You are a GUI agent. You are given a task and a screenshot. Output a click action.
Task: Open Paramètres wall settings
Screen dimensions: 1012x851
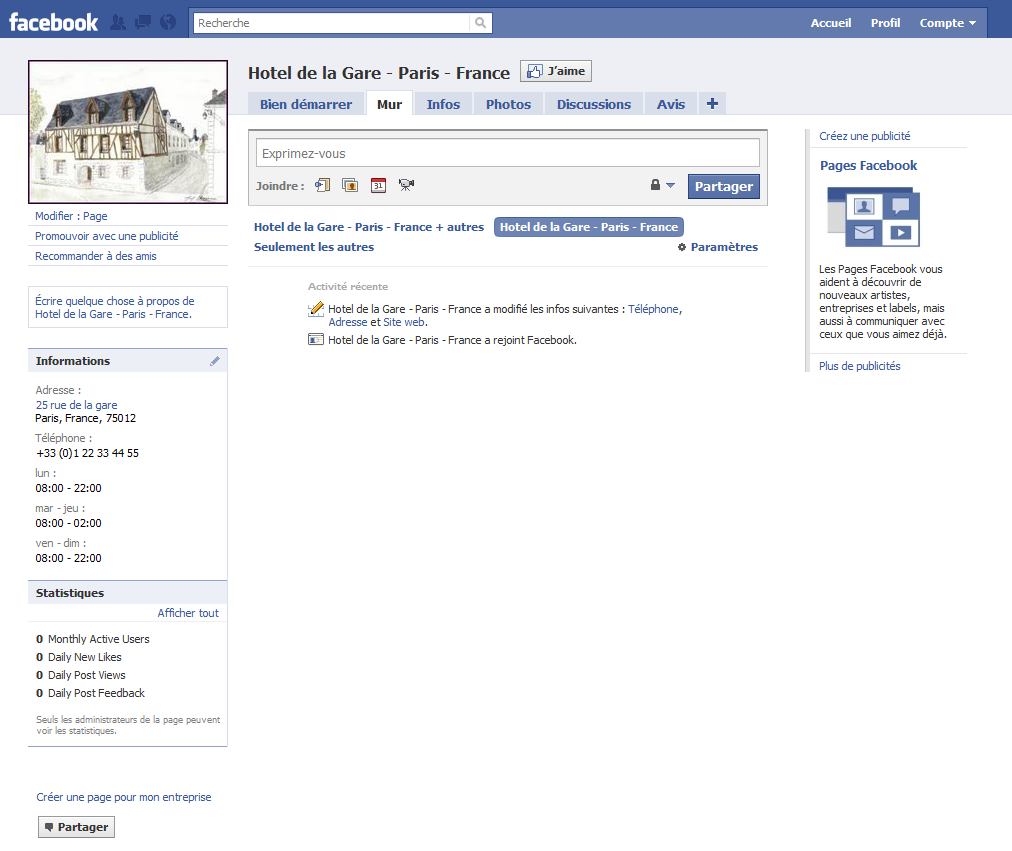724,247
